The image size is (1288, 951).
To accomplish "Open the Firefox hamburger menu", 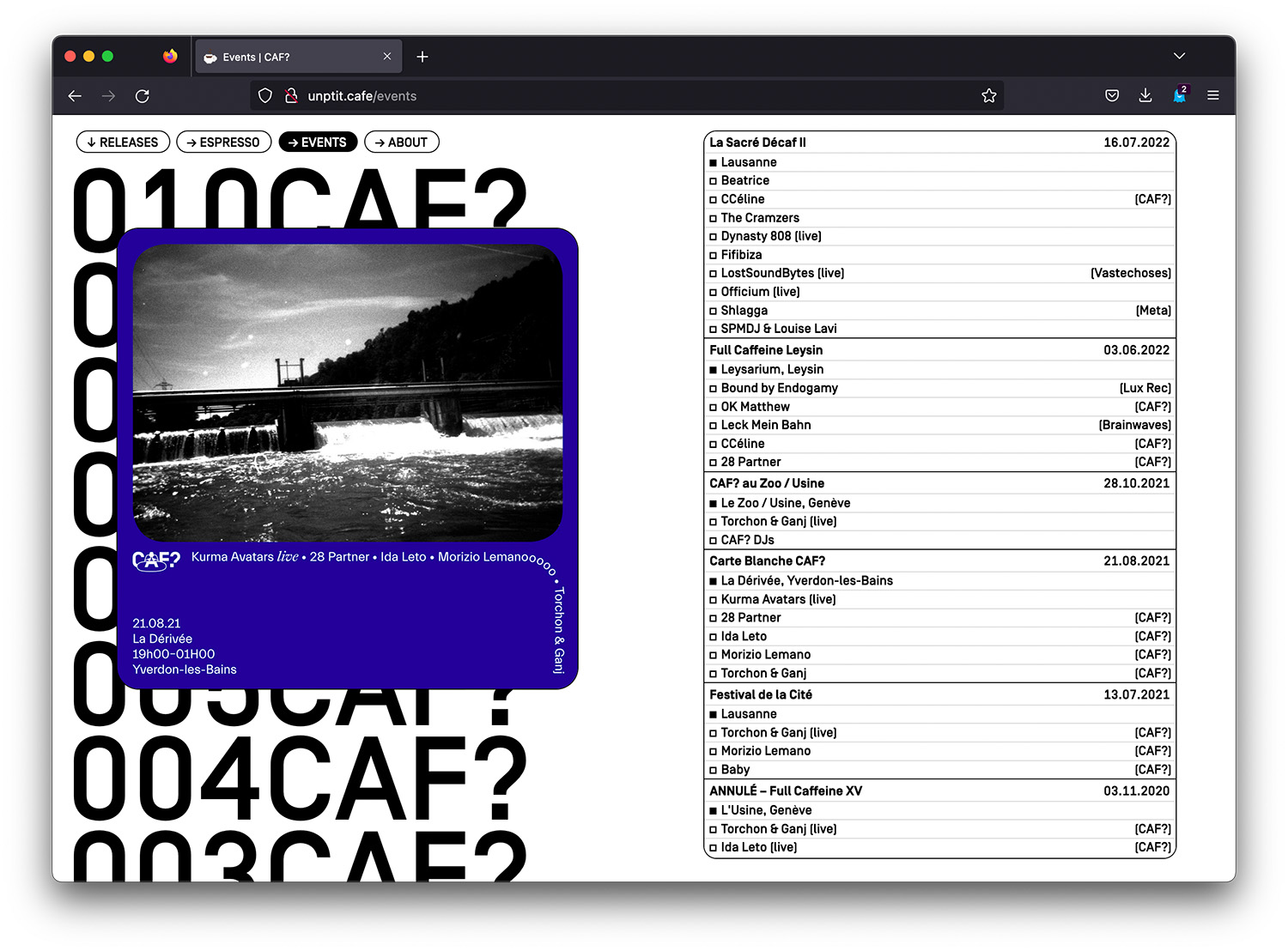I will tap(1213, 96).
